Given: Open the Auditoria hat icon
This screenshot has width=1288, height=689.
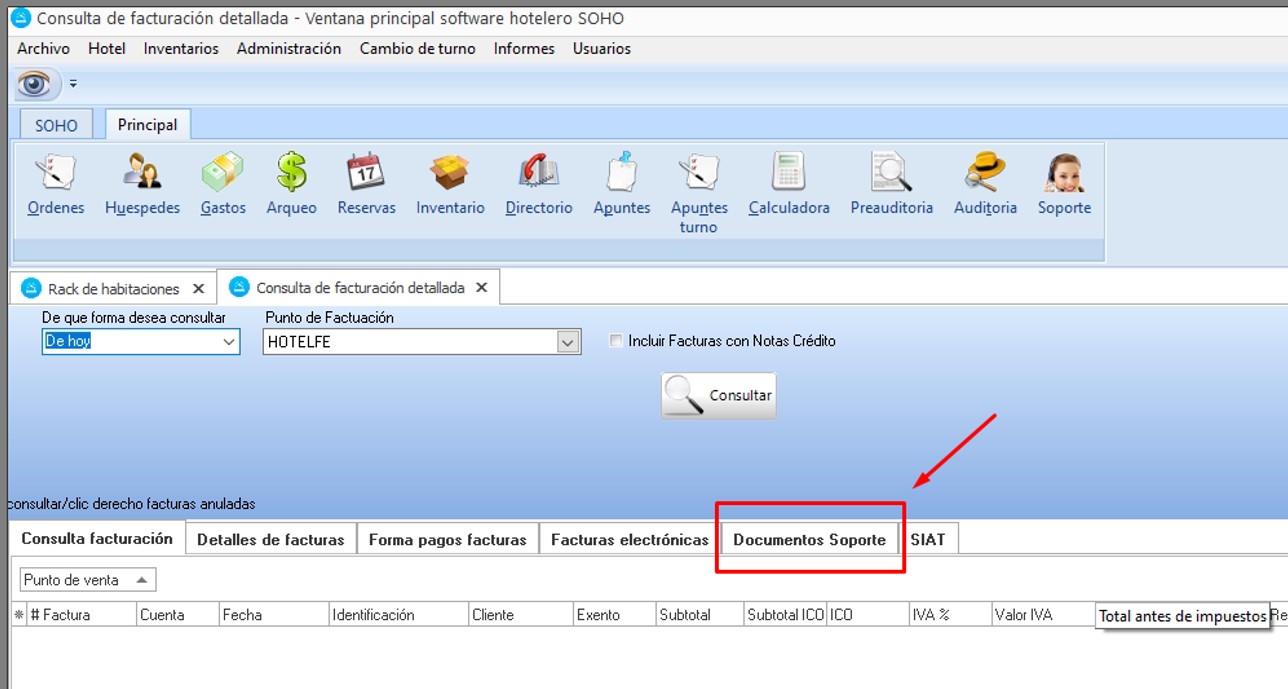Looking at the screenshot, I should tap(984, 173).
